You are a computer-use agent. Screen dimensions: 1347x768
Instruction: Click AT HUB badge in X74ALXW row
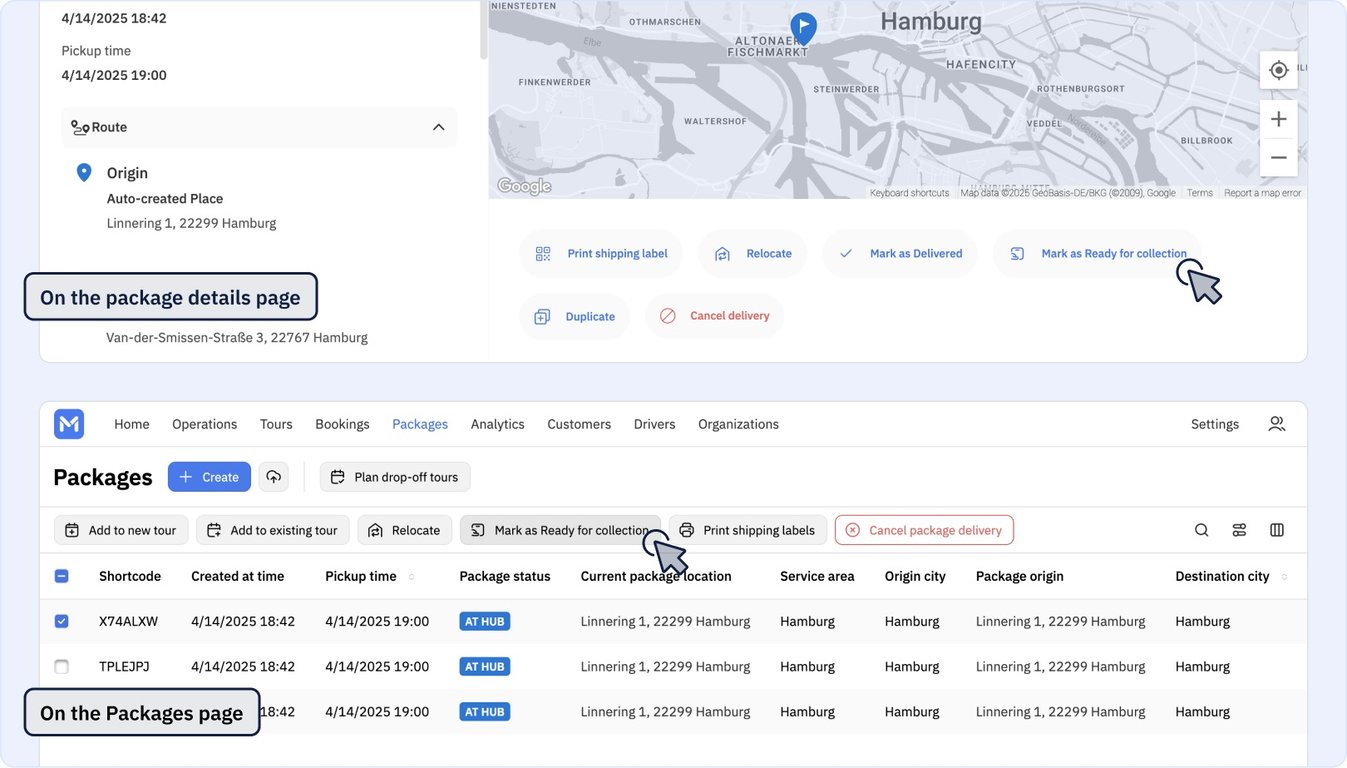tap(485, 621)
